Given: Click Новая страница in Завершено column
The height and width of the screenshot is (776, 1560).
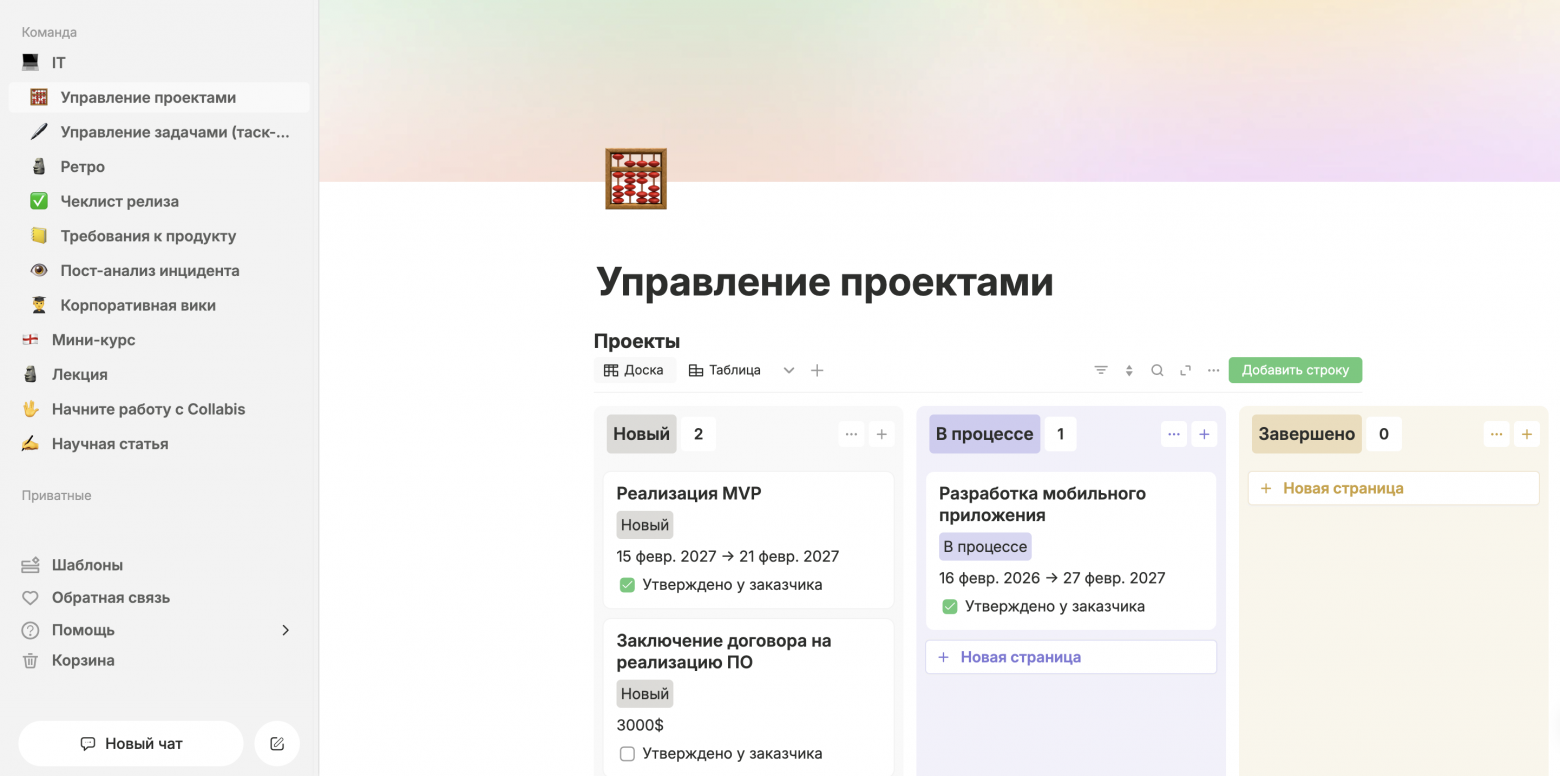Looking at the screenshot, I should coord(1394,488).
